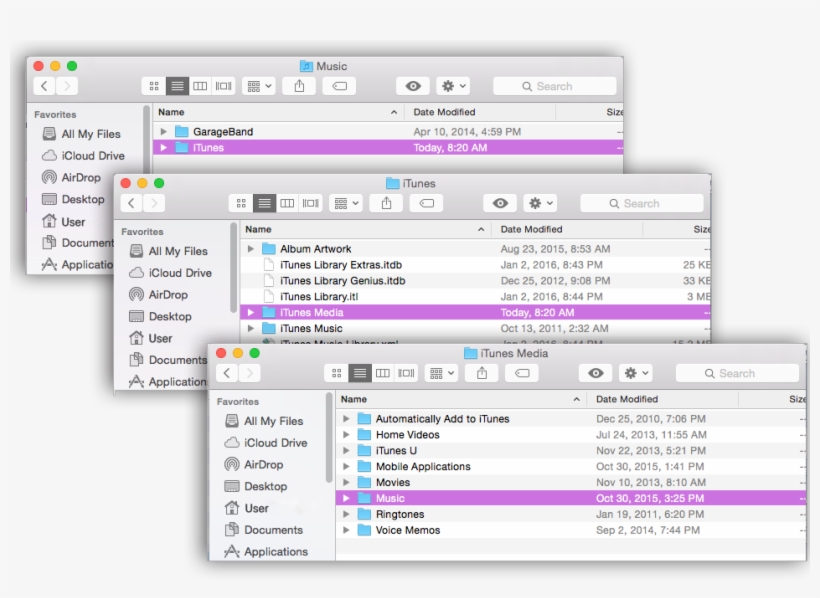
Task: Navigate back using the back arrow
Action: 227,372
